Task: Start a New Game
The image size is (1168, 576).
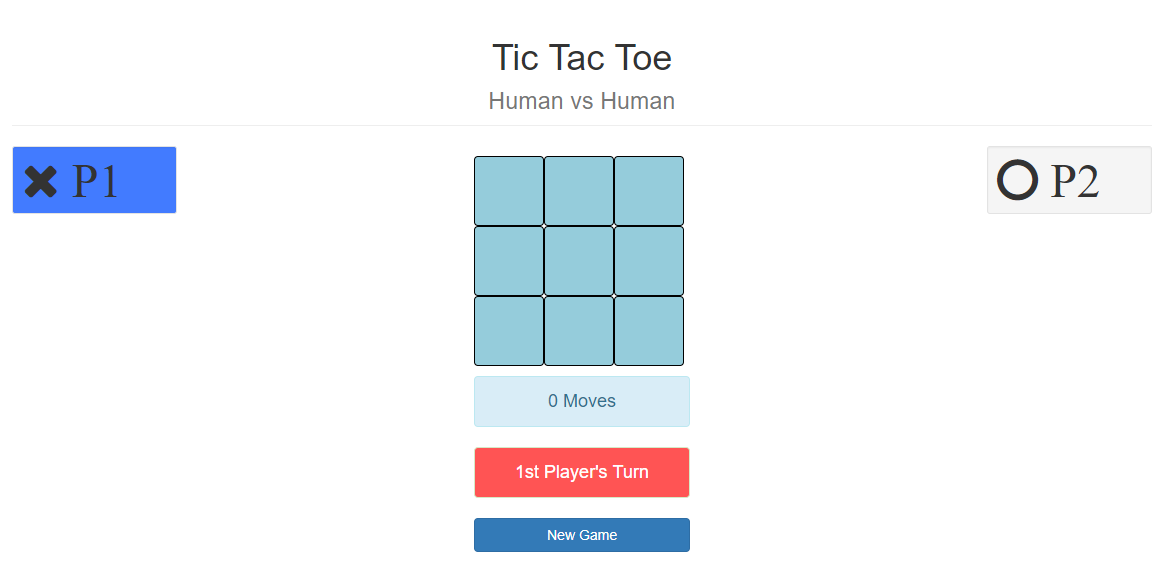Action: click(582, 535)
